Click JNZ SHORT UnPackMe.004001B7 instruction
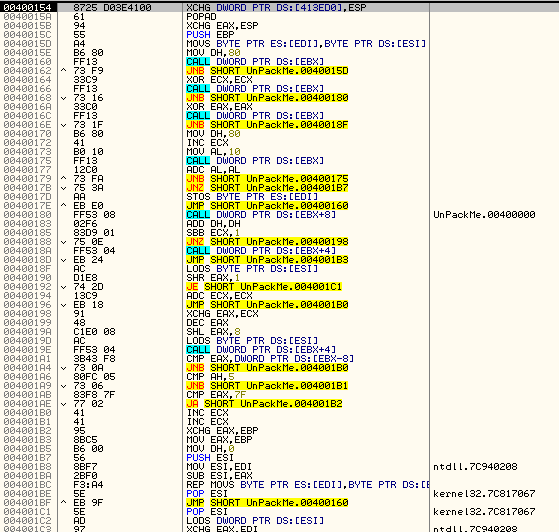Viewport: 559px width, 532px height. tap(267, 188)
